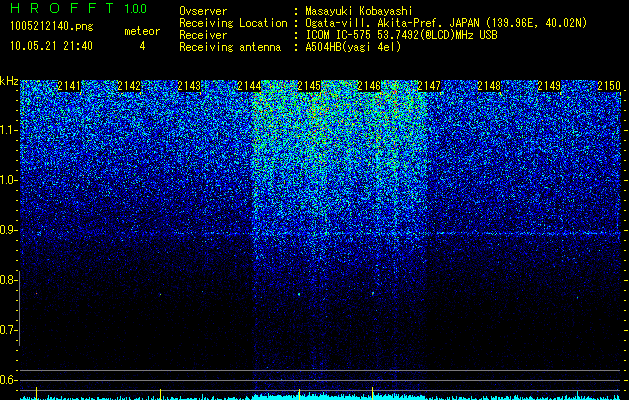Viewport: 629px width, 400px height.
Task: Click the A504HB(yagi 4el) antenna text
Action: point(353,47)
